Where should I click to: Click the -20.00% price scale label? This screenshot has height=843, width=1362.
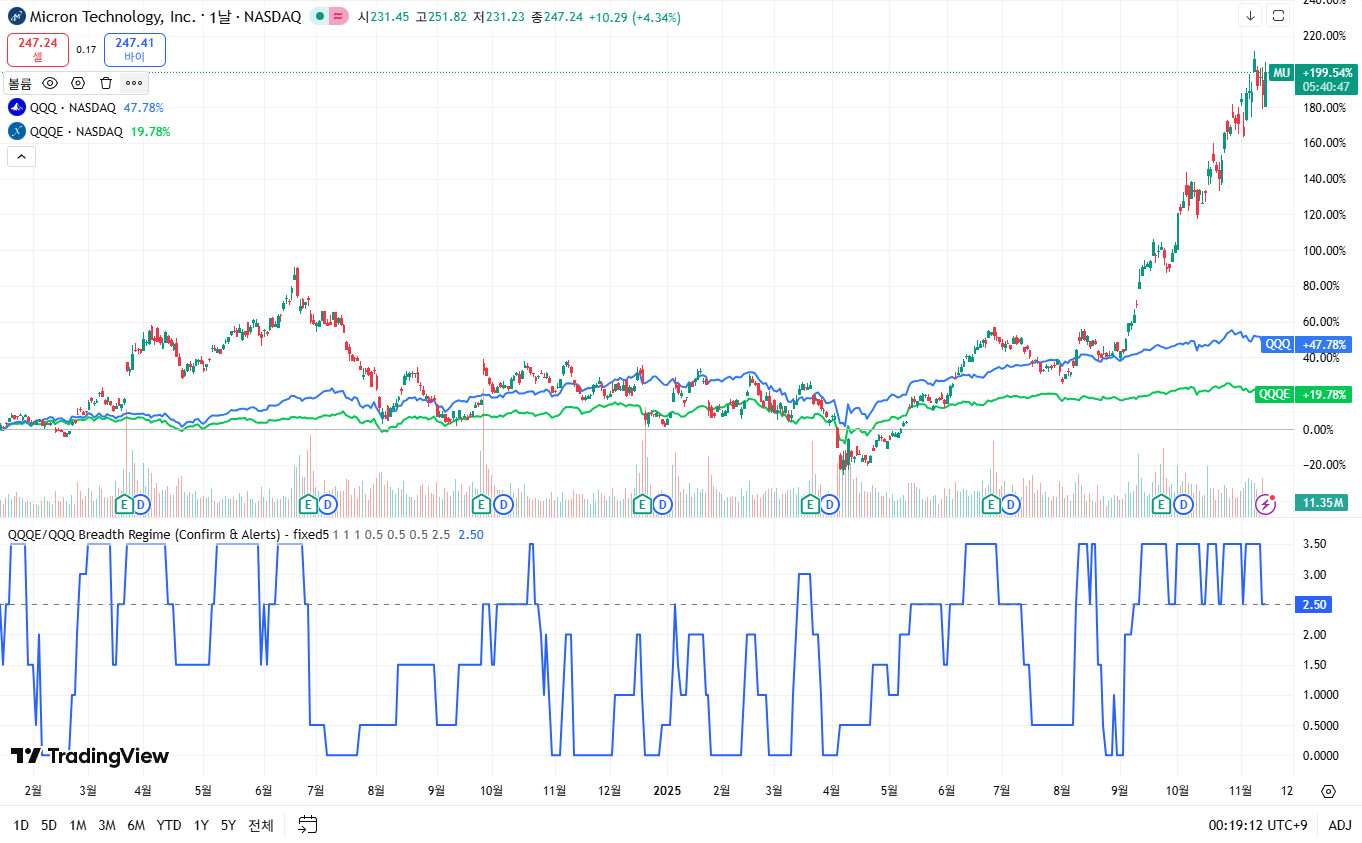click(1324, 465)
